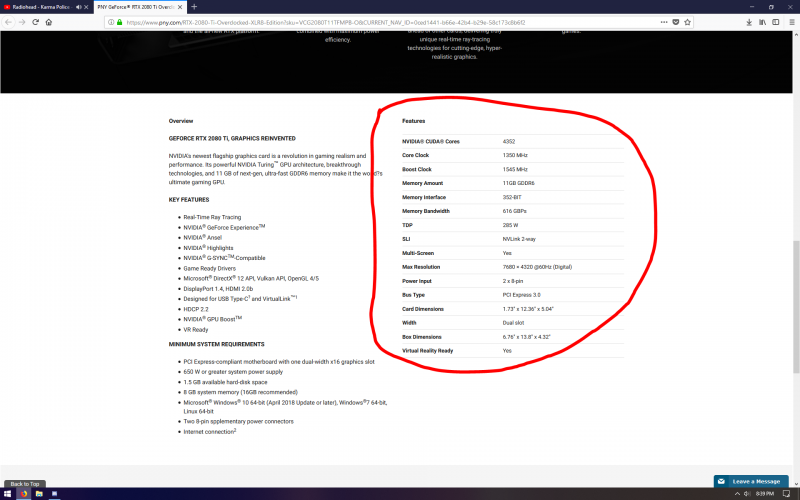Click the VR Ready list item
Viewport: 800px width, 500px height.
coord(196,330)
